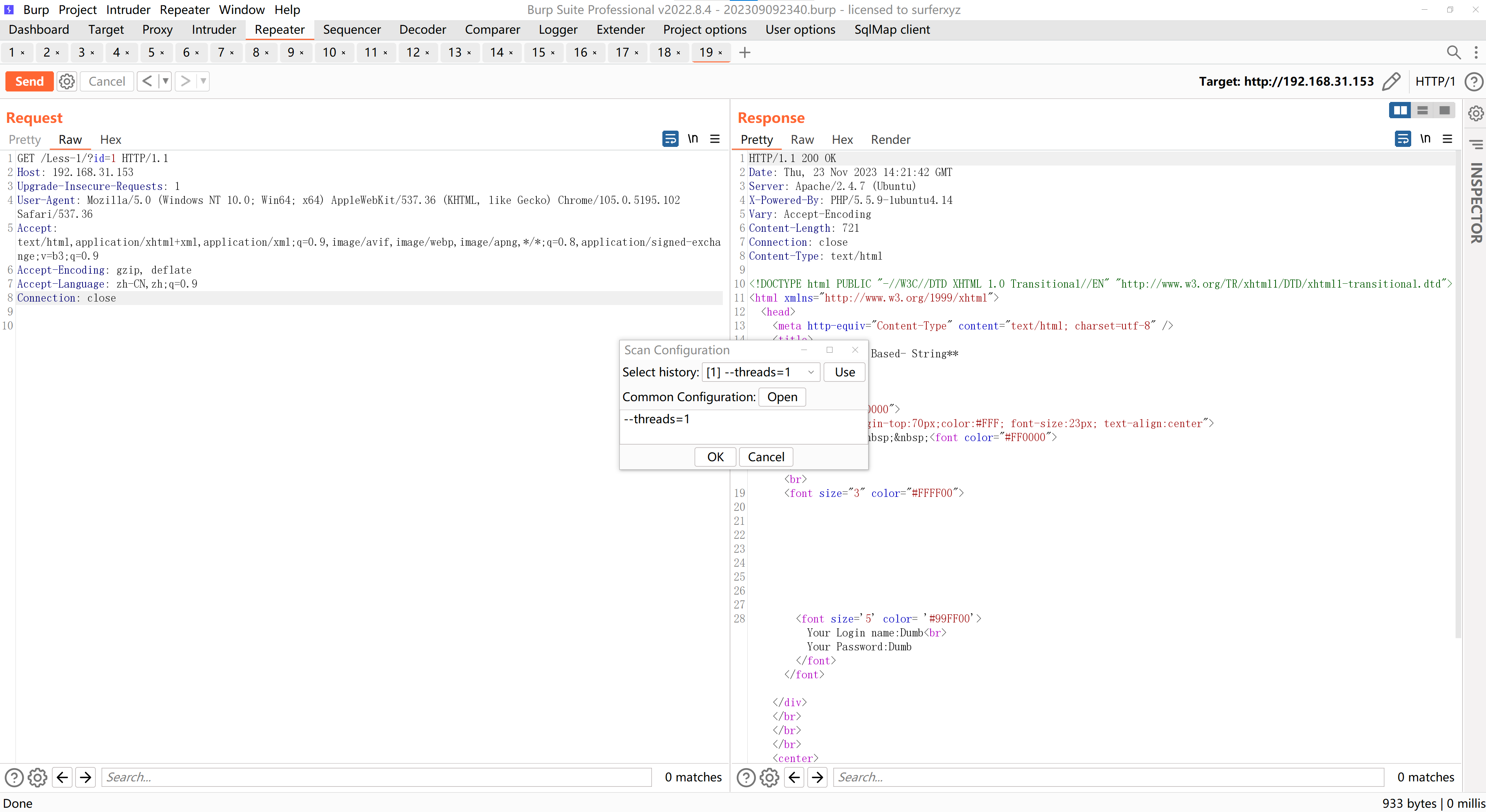Click OK in Scan Configuration dialog
Image resolution: width=1486 pixels, height=812 pixels.
(715, 457)
